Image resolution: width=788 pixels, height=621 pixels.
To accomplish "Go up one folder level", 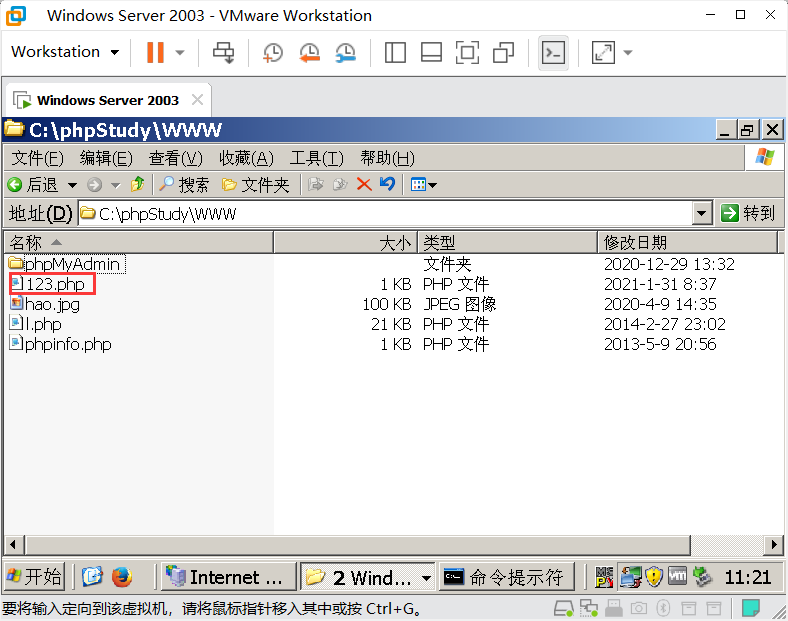I will pos(138,184).
